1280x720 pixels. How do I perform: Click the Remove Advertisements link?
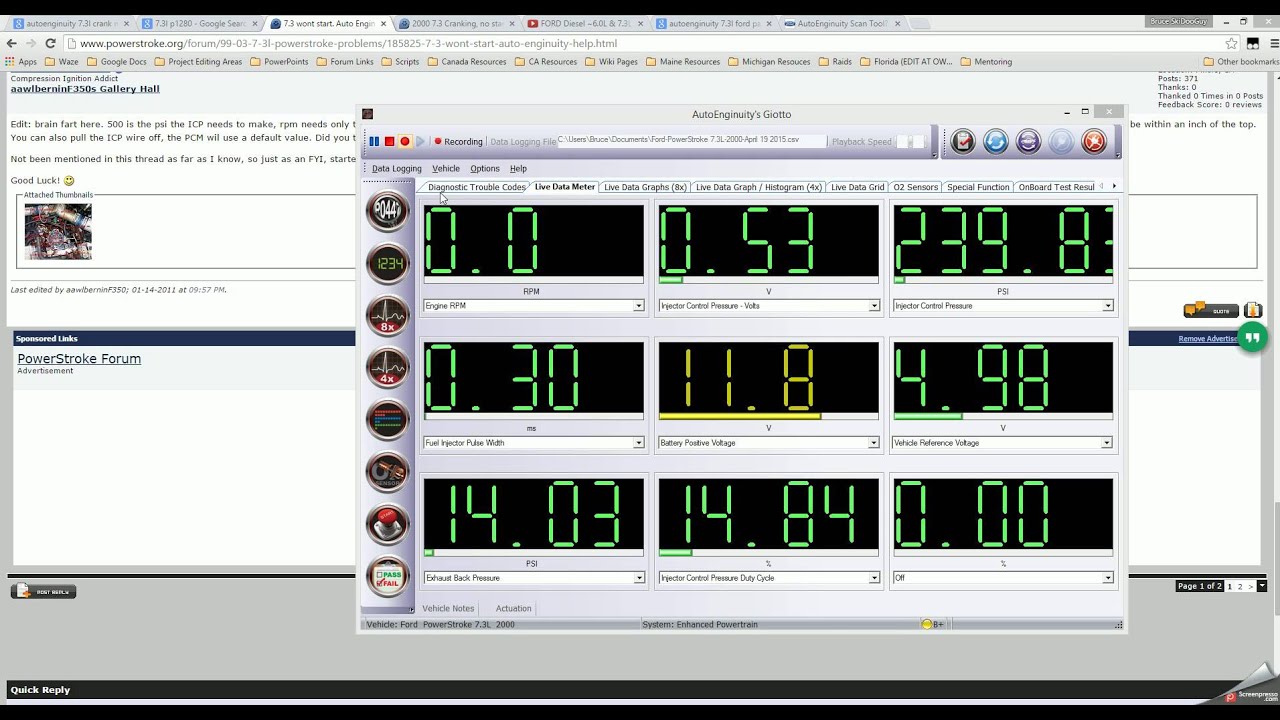(x=1208, y=339)
